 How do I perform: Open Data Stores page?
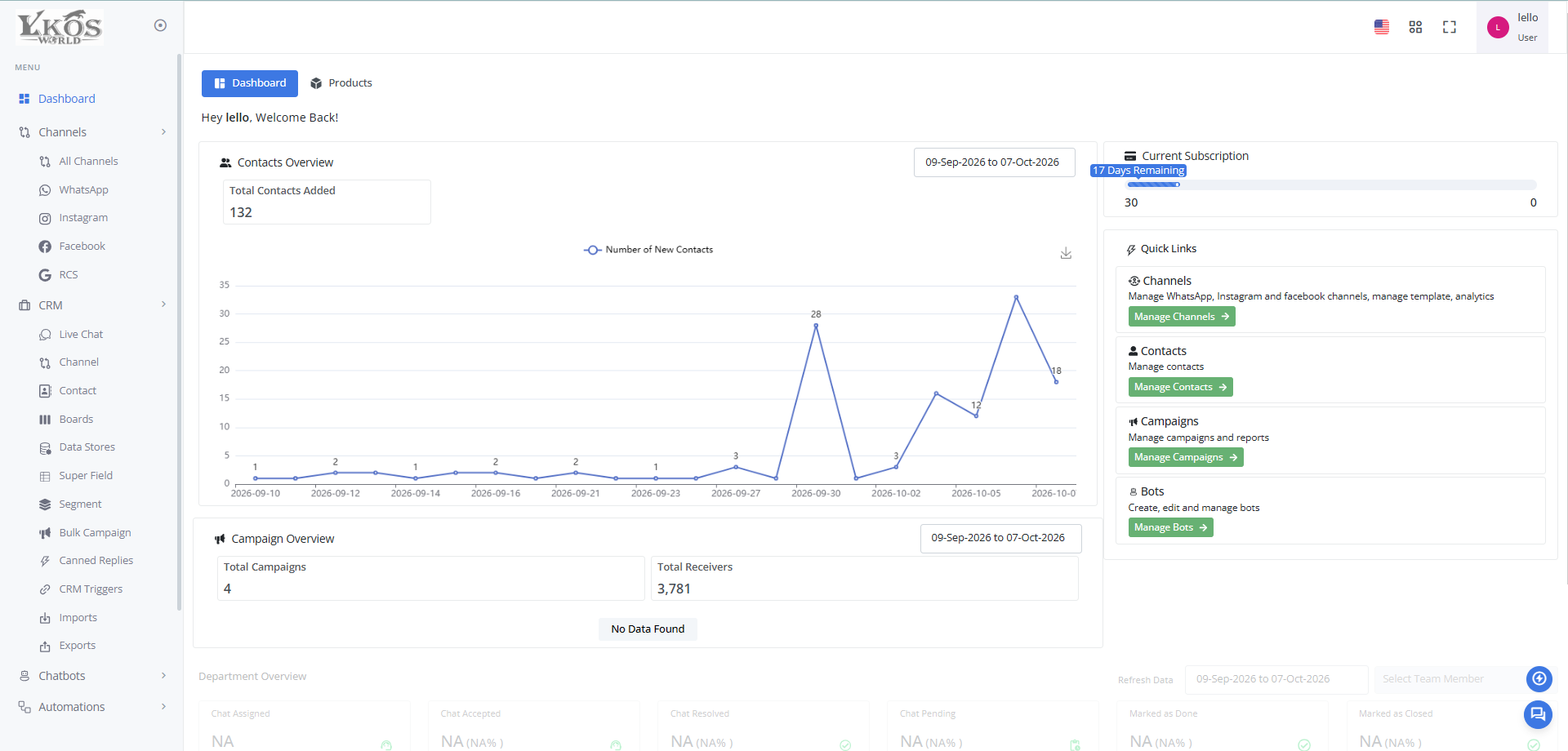(87, 447)
